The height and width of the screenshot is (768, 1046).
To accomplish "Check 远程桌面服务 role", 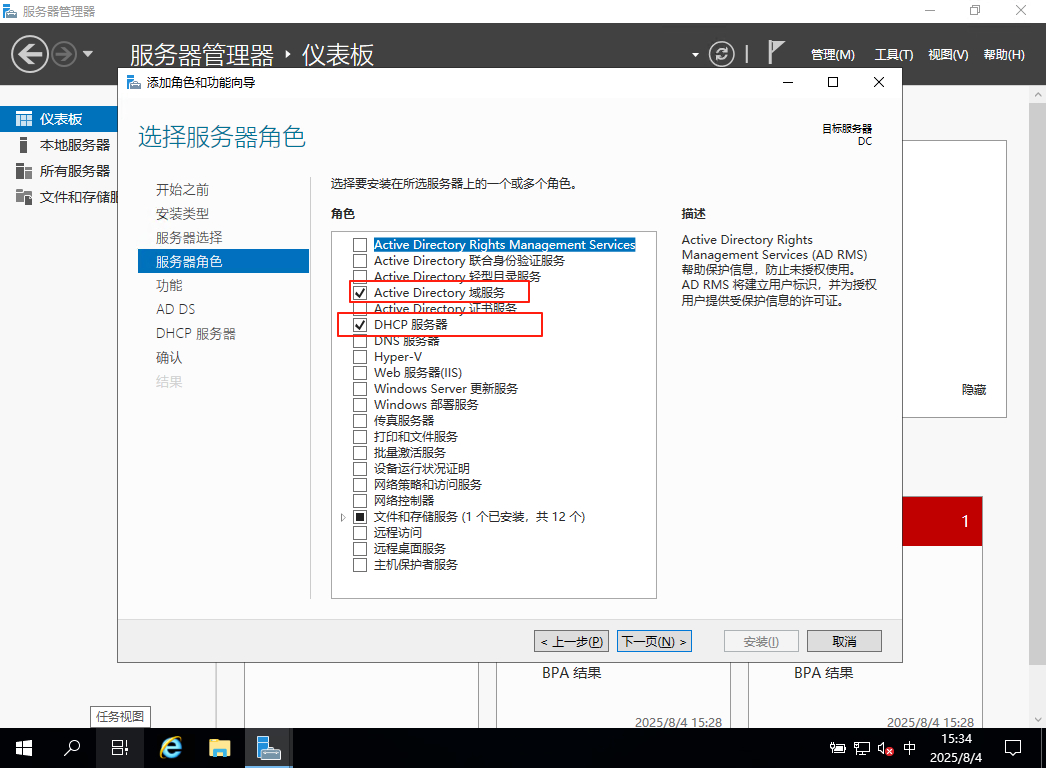I will point(360,549).
